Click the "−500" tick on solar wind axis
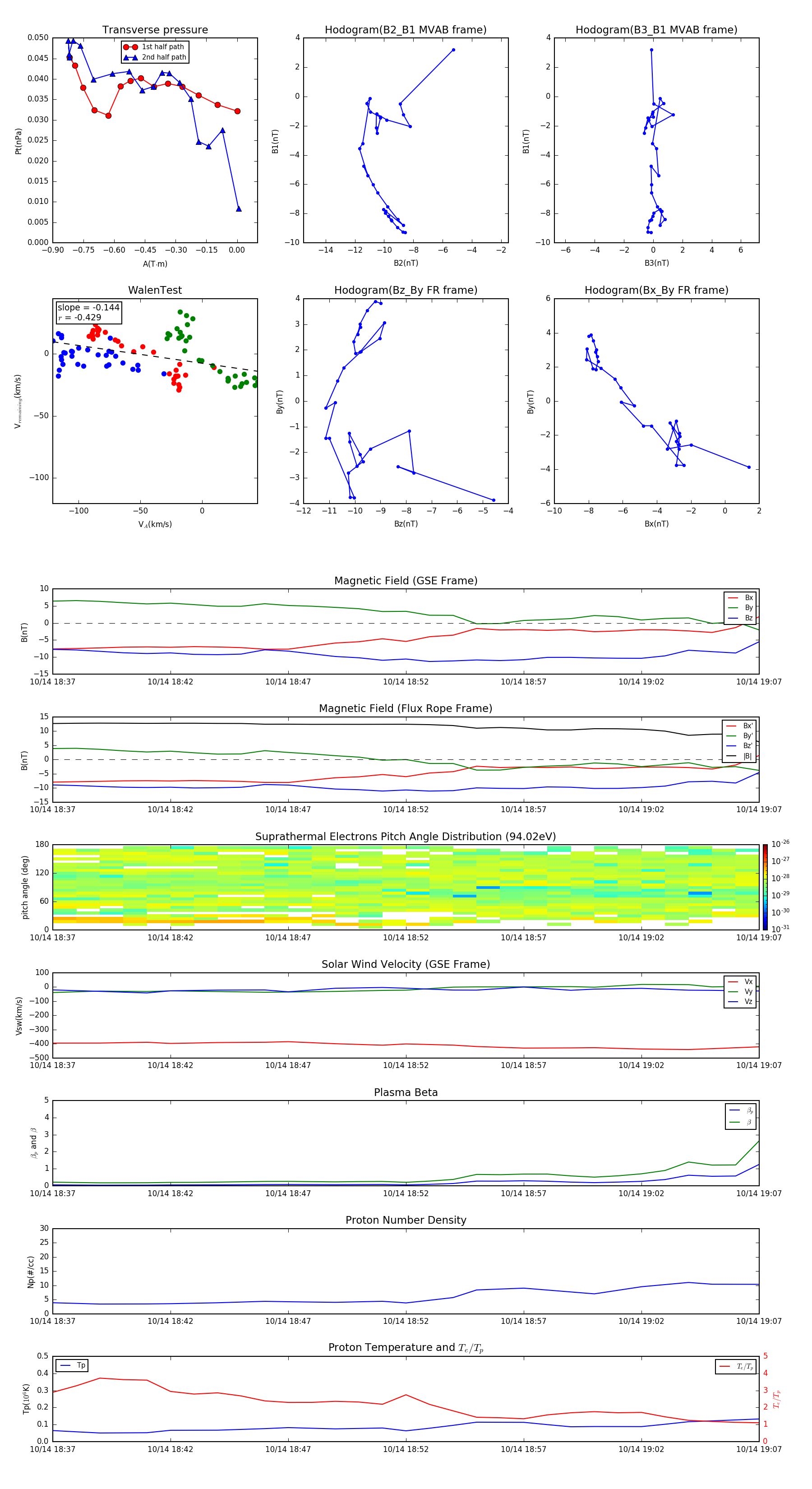This screenshot has width=812, height=1489. tap(38, 1058)
